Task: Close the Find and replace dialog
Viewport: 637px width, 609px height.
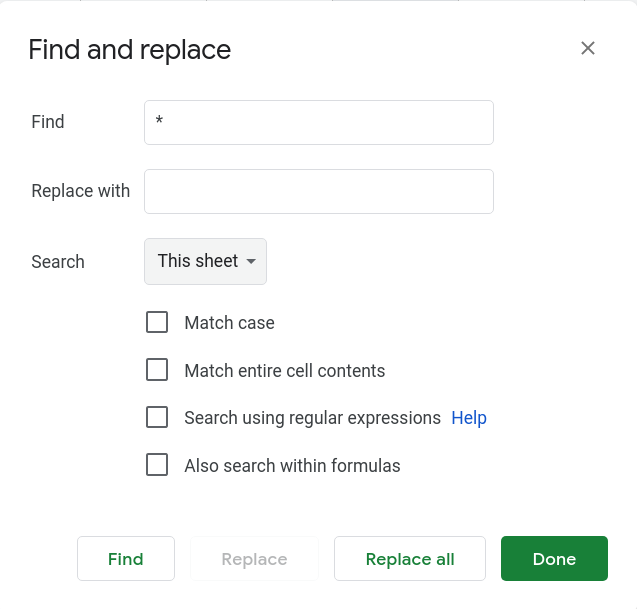Action: point(587,48)
